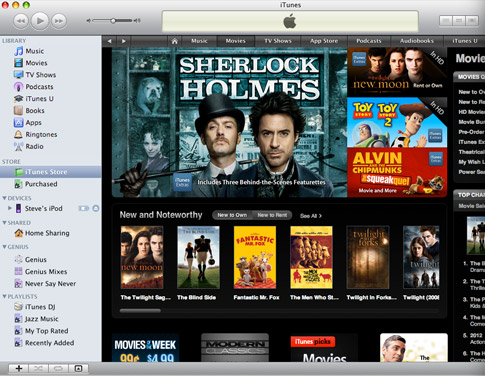Image resolution: width=485 pixels, height=376 pixels.
Task: Open the App Store tab
Action: click(324, 41)
